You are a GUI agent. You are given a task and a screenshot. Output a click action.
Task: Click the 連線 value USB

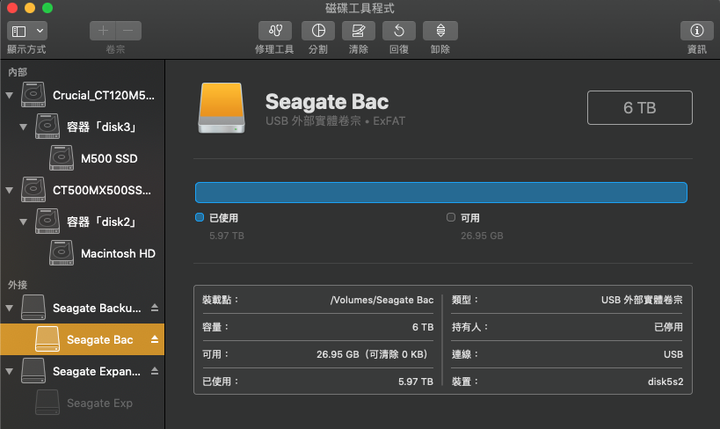pos(673,355)
